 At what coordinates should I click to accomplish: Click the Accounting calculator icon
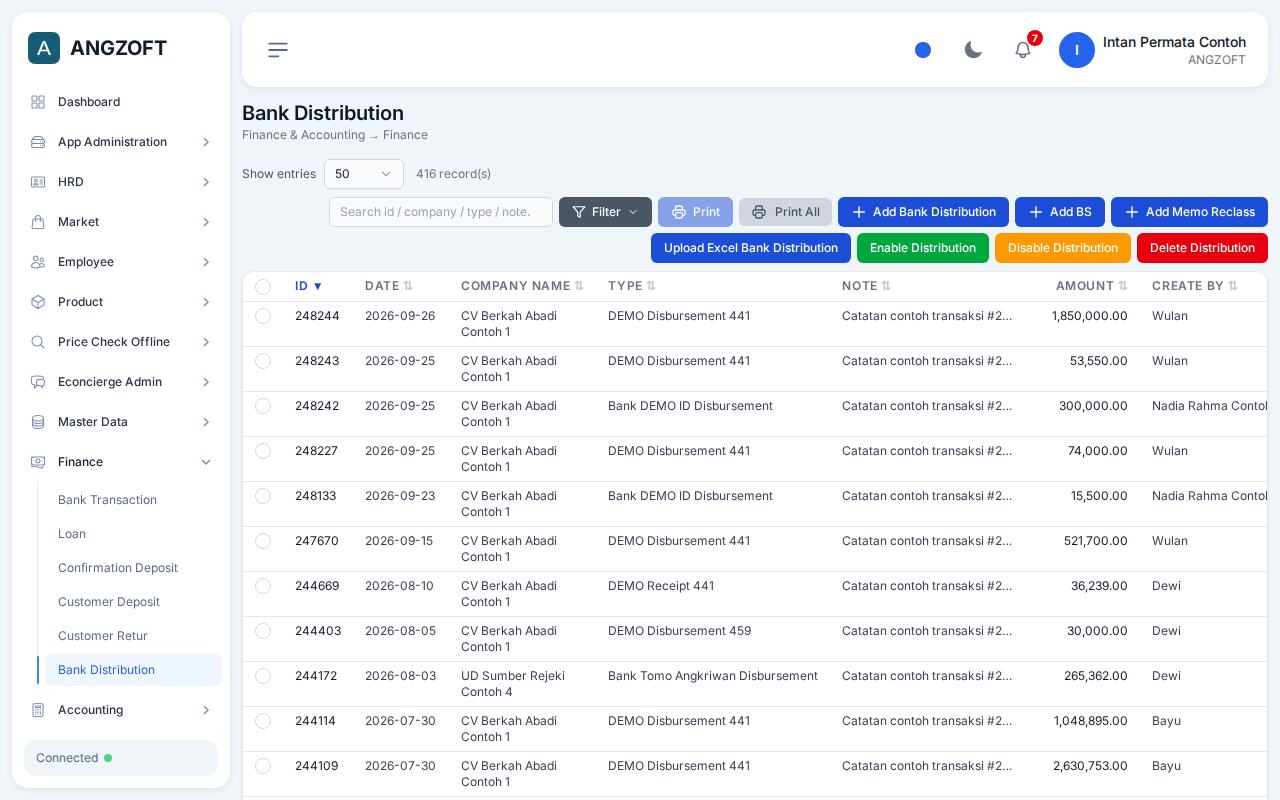(x=38, y=710)
